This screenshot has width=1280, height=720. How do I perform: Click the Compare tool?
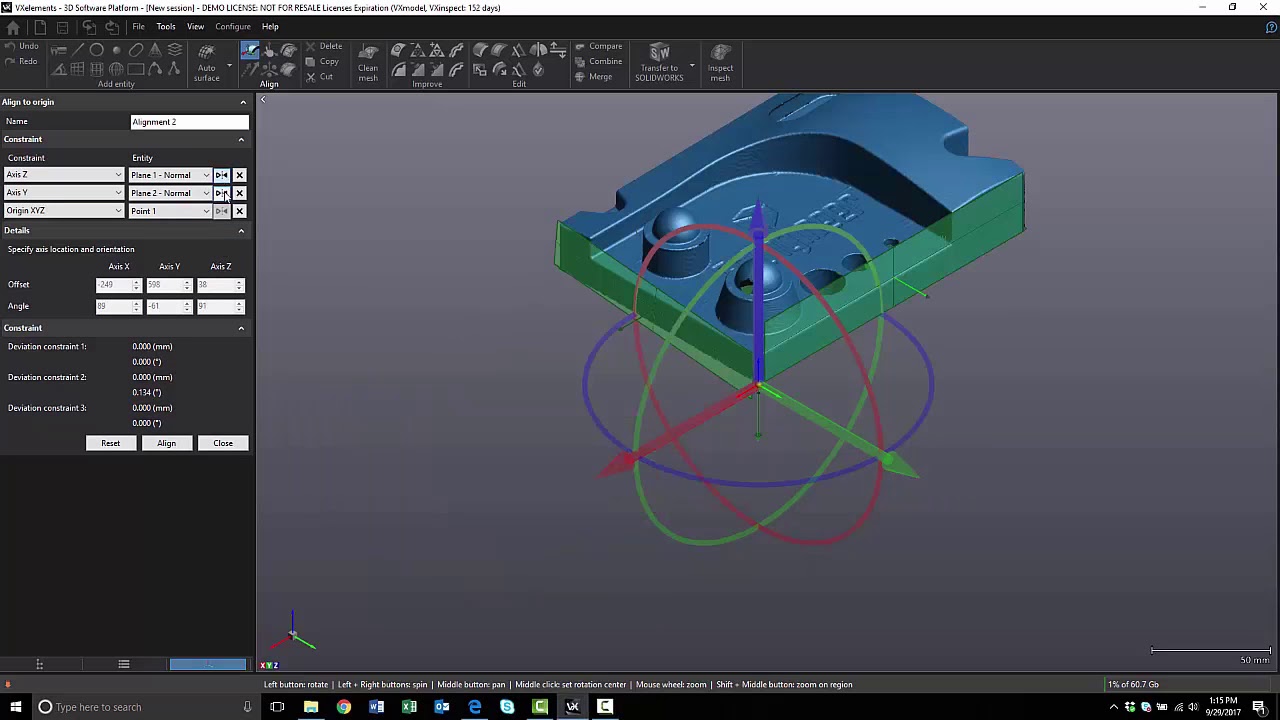[x=599, y=46]
